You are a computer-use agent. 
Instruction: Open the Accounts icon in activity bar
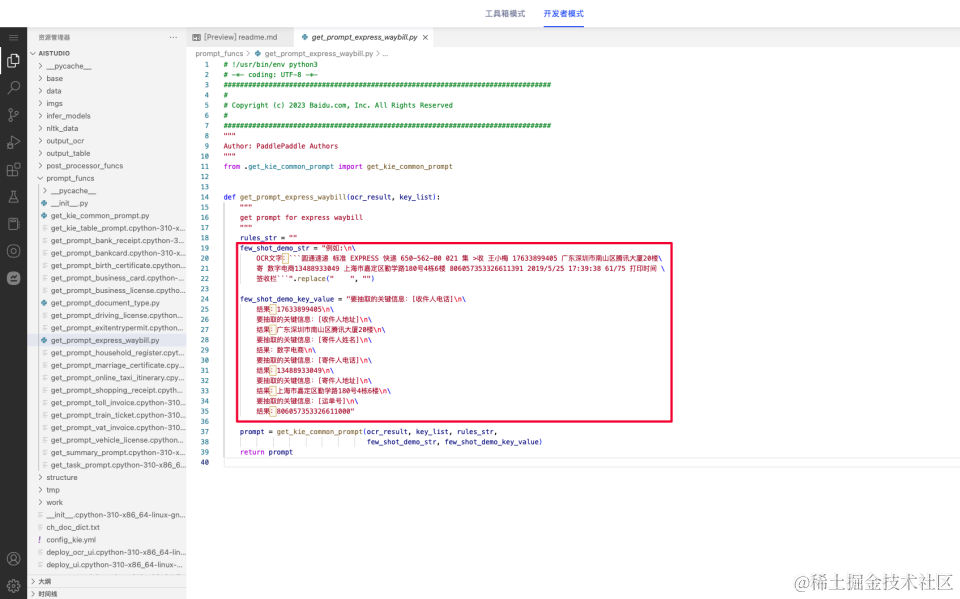pos(13,559)
